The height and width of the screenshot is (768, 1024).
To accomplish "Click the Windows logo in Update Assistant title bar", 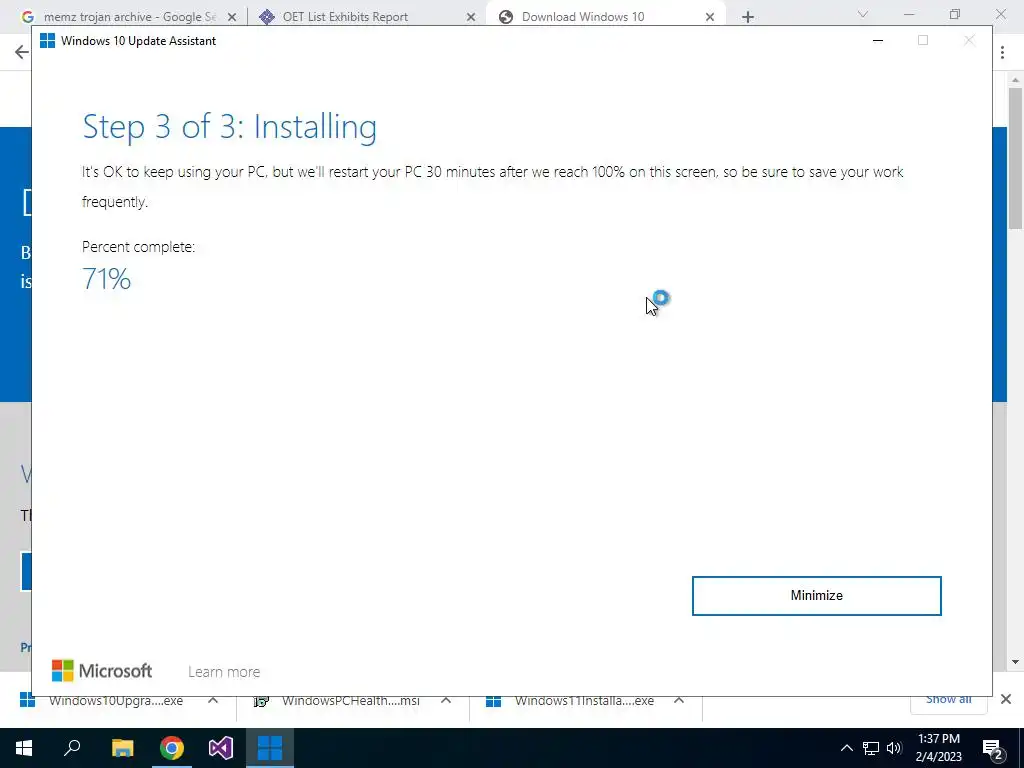I will pos(47,40).
